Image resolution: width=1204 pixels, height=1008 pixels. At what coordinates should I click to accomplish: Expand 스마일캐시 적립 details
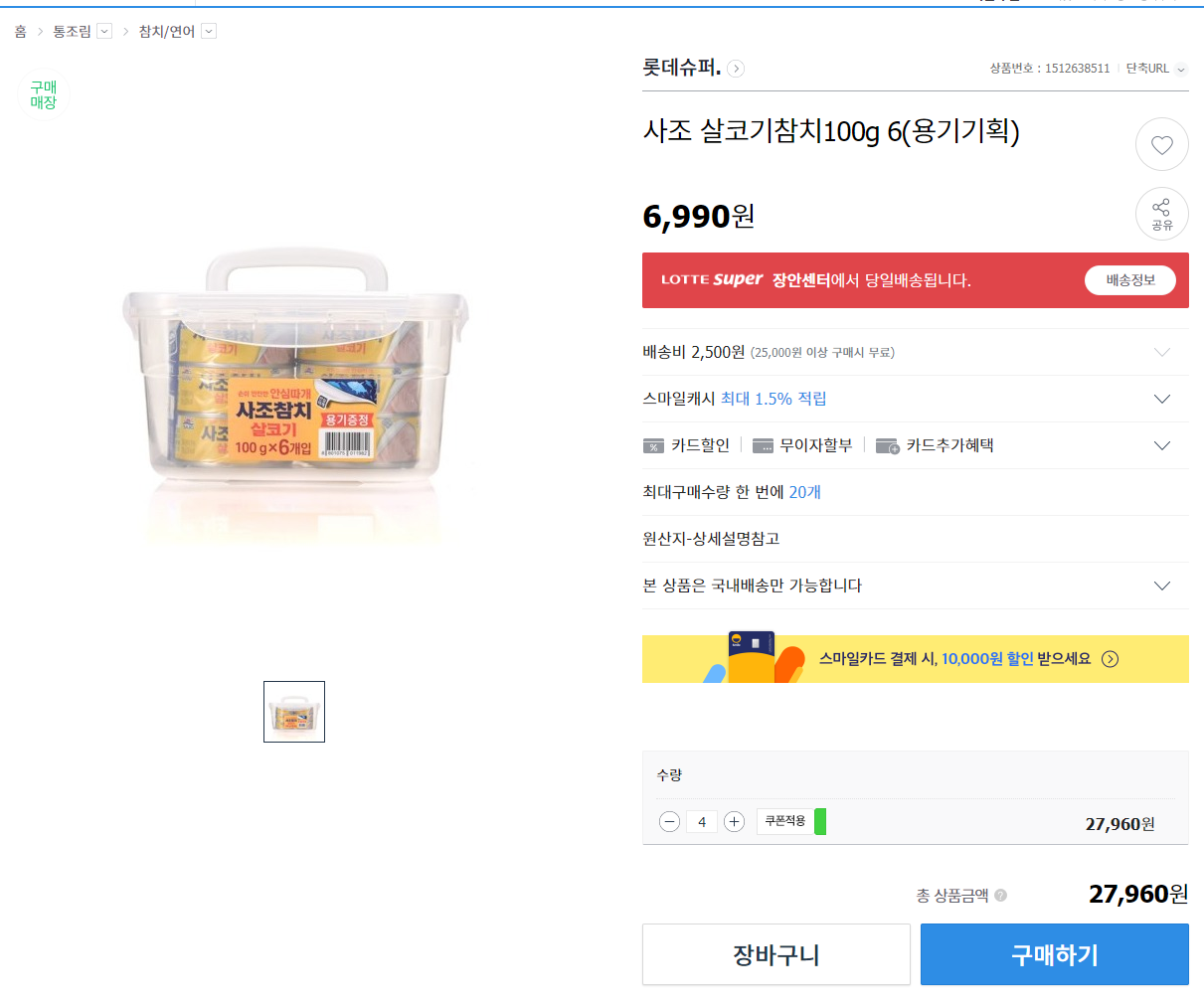pyautogui.click(x=1161, y=399)
